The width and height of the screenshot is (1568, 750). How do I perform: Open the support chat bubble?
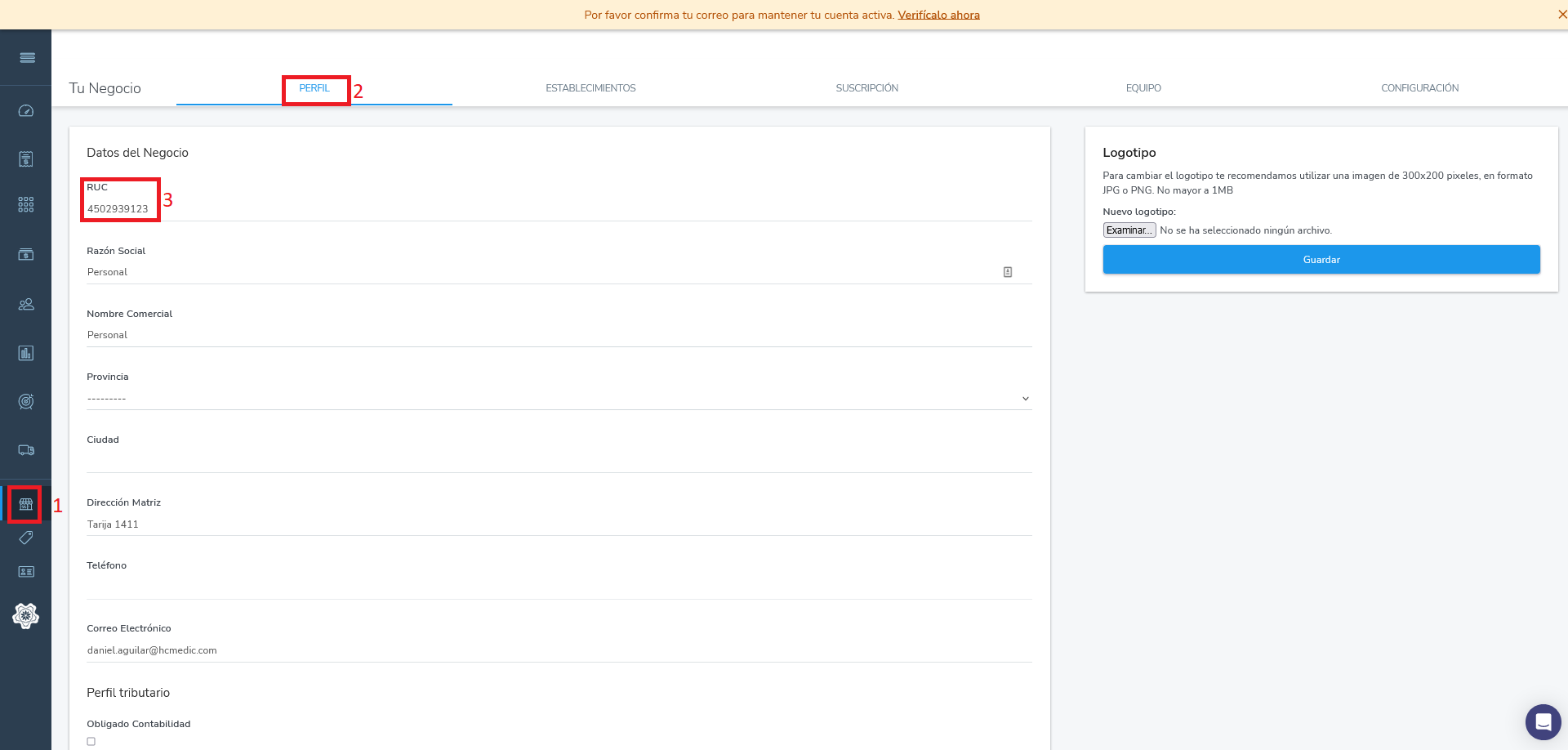pos(1543,722)
